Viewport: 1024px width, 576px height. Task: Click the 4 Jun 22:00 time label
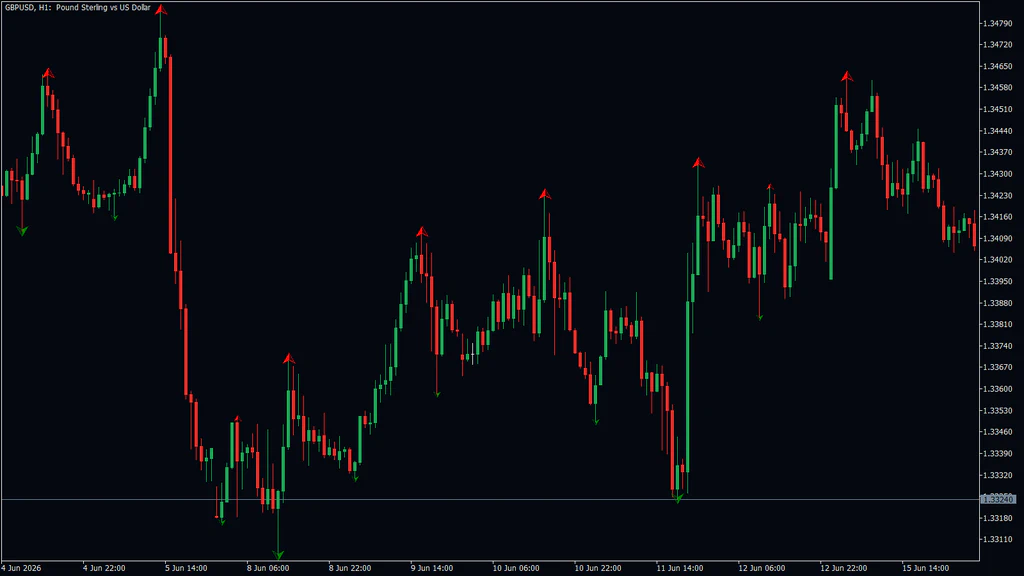(x=104, y=568)
